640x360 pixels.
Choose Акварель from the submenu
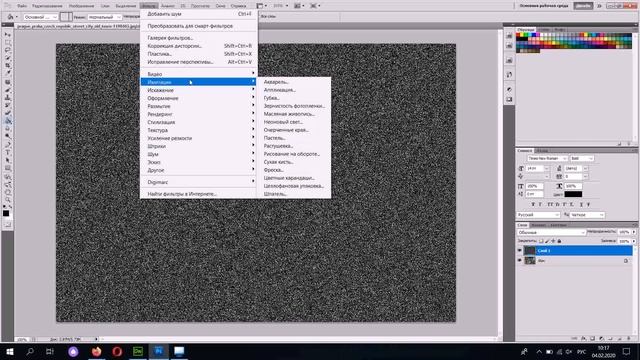[276, 82]
